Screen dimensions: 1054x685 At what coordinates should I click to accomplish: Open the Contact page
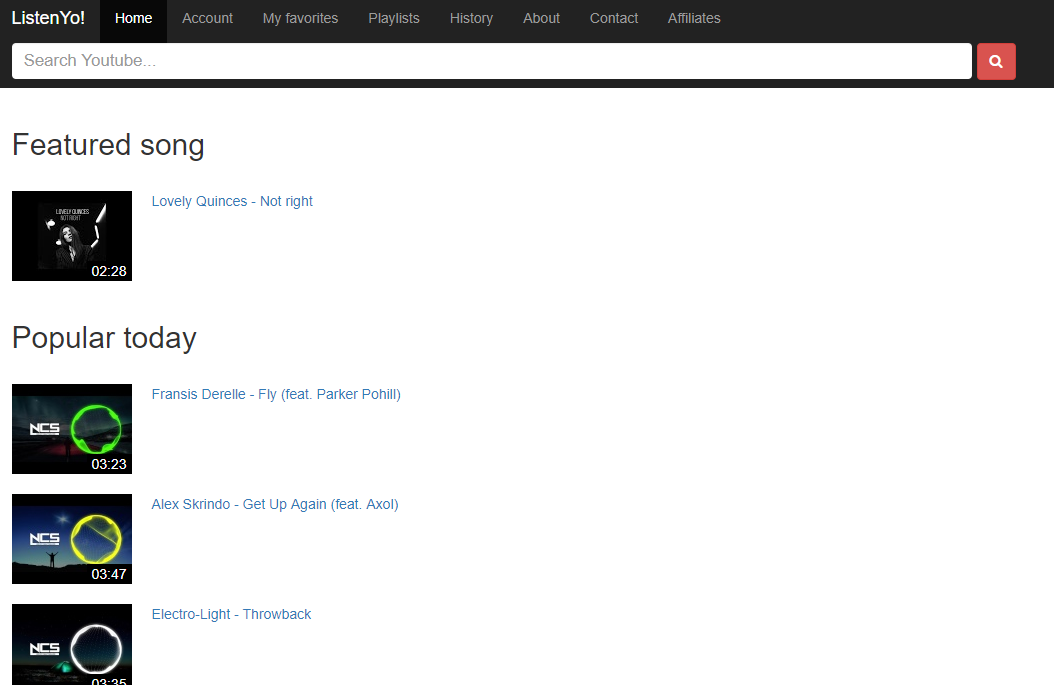(x=613, y=18)
